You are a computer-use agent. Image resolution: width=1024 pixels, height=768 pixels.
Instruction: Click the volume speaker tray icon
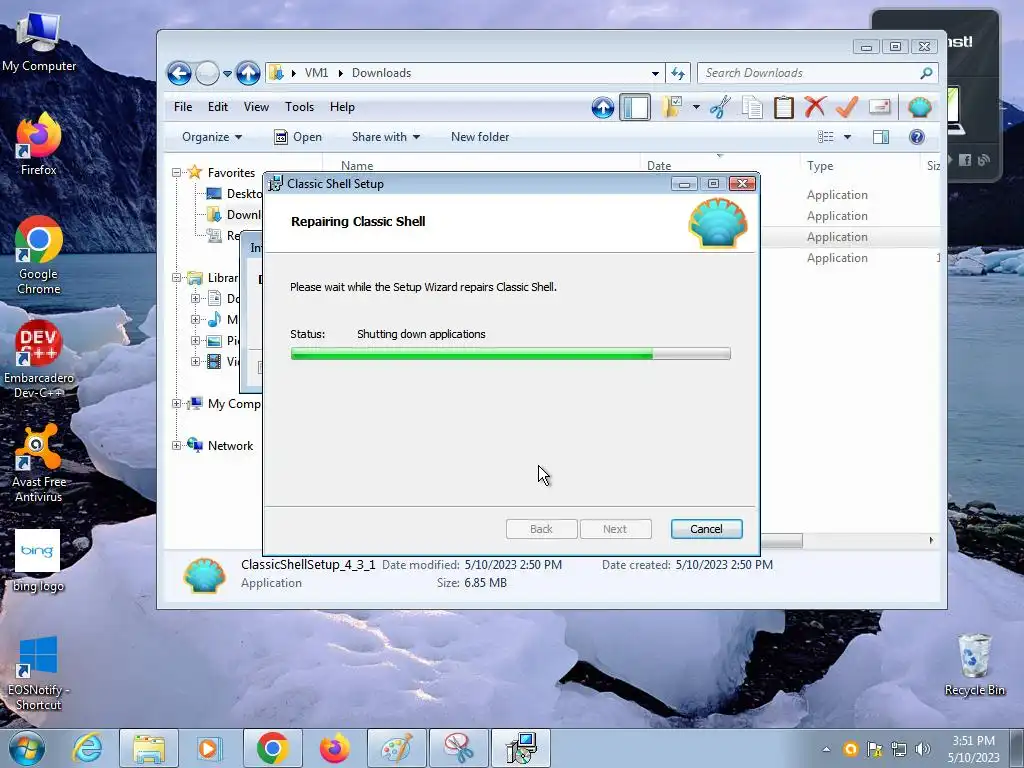[x=923, y=749]
